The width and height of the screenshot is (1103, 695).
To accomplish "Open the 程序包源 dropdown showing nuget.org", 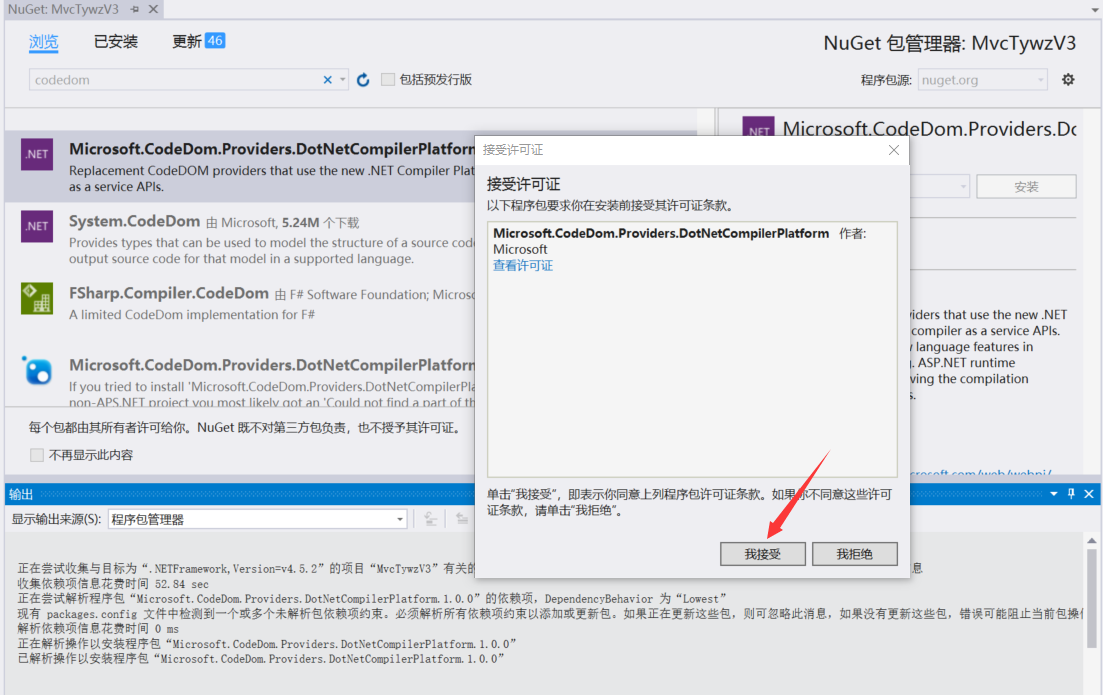I will tap(981, 79).
